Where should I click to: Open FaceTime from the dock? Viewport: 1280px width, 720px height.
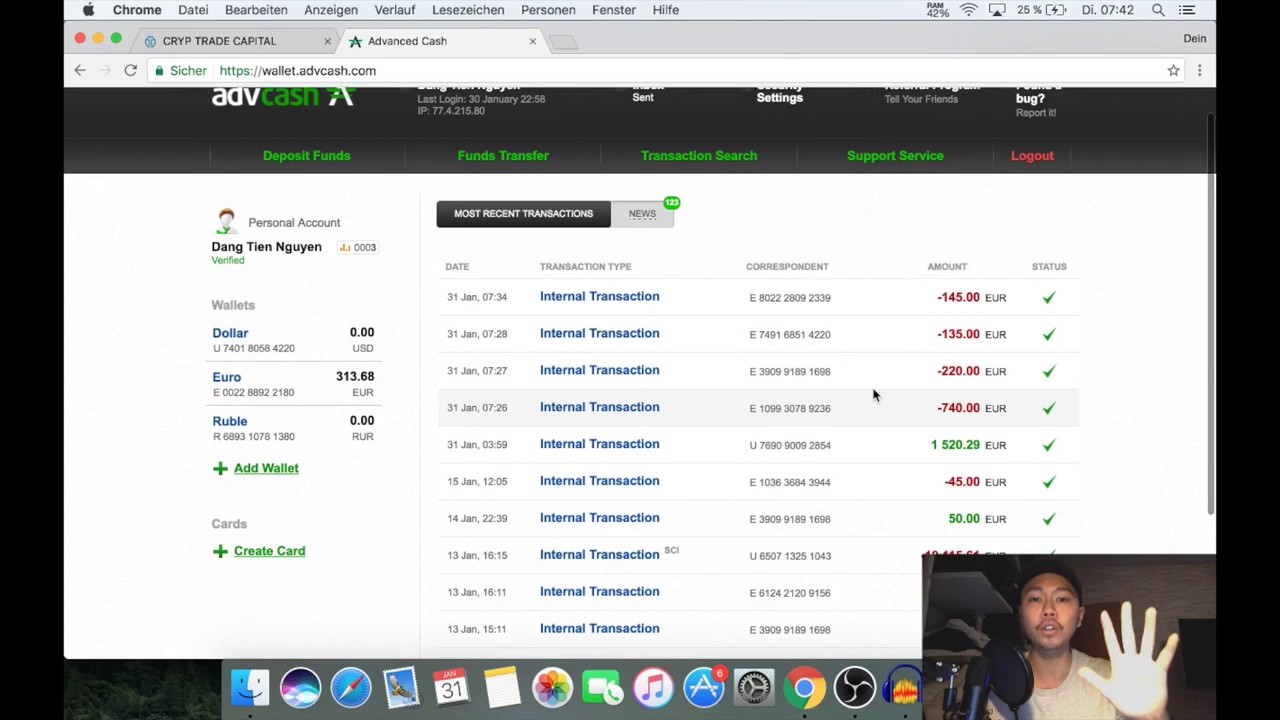603,687
